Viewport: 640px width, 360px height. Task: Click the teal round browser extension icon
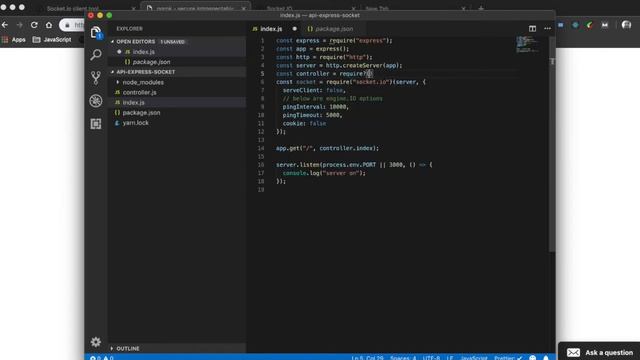[x=575, y=25]
